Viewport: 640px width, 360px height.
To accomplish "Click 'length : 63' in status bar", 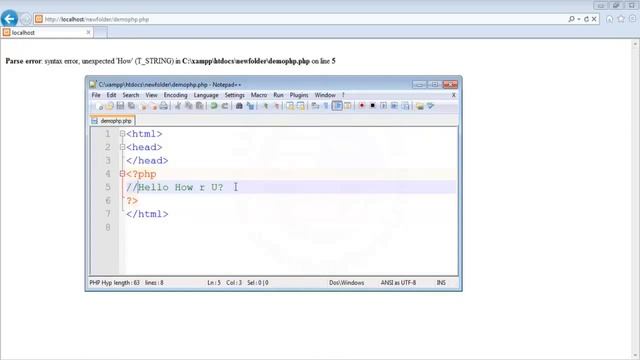I will click(126, 282).
